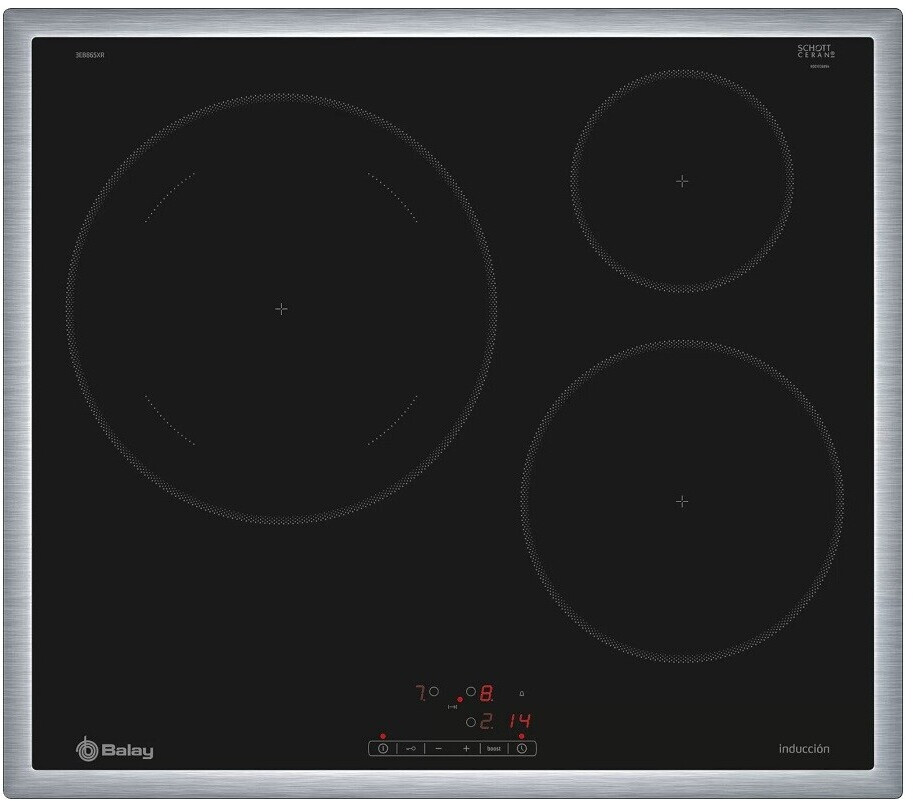Activate the boost function
Image resolution: width=913 pixels, height=801 pixels.
pyautogui.click(x=494, y=749)
